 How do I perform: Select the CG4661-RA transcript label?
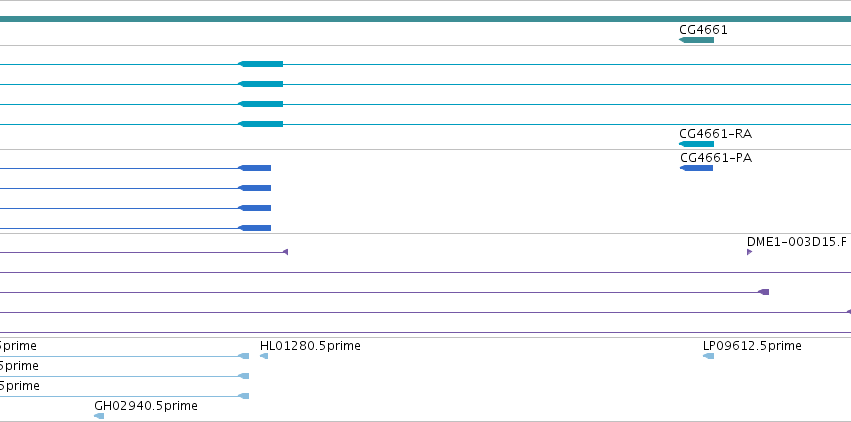[715, 134]
